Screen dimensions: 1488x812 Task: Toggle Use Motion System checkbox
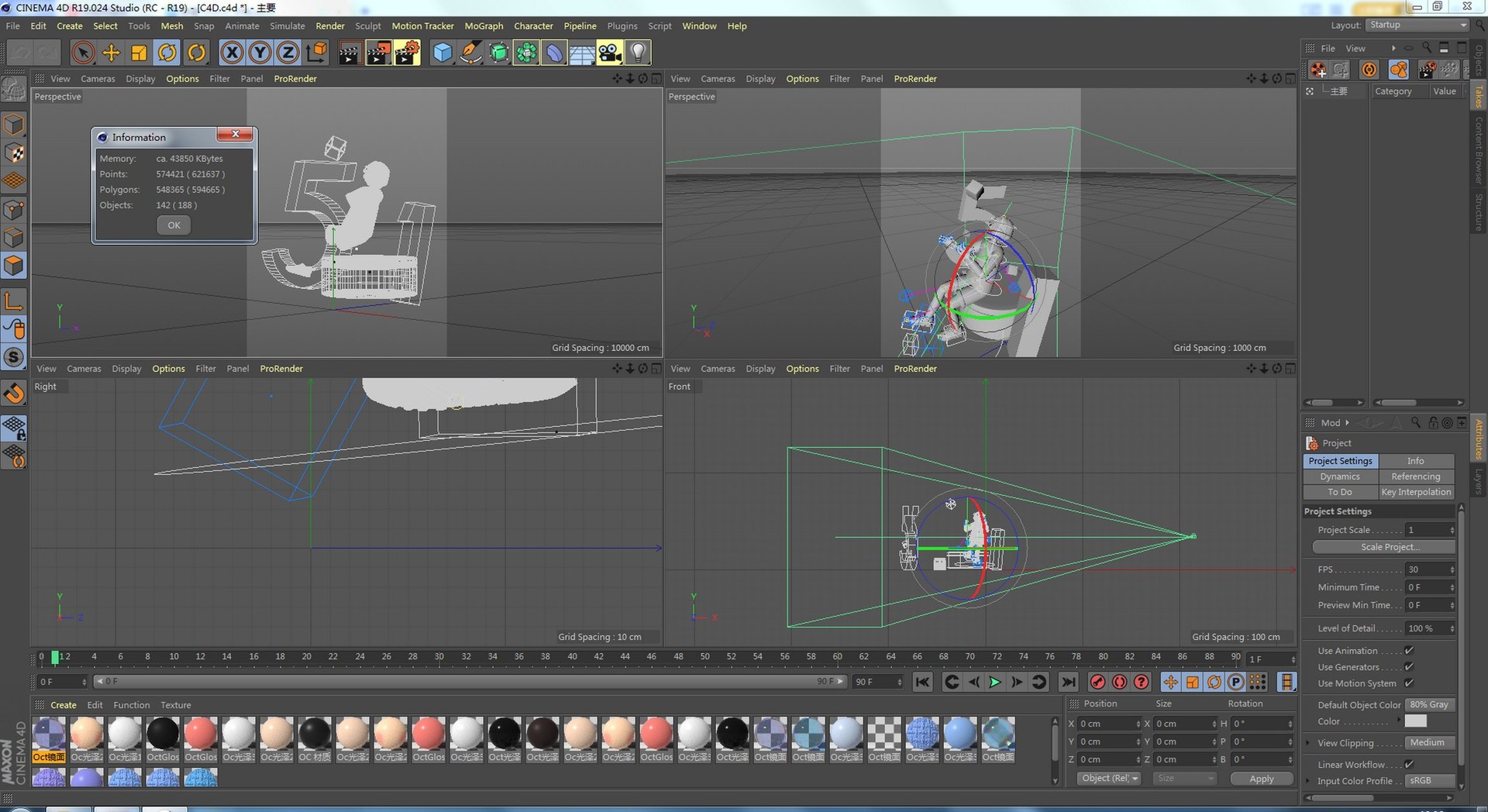[1409, 683]
